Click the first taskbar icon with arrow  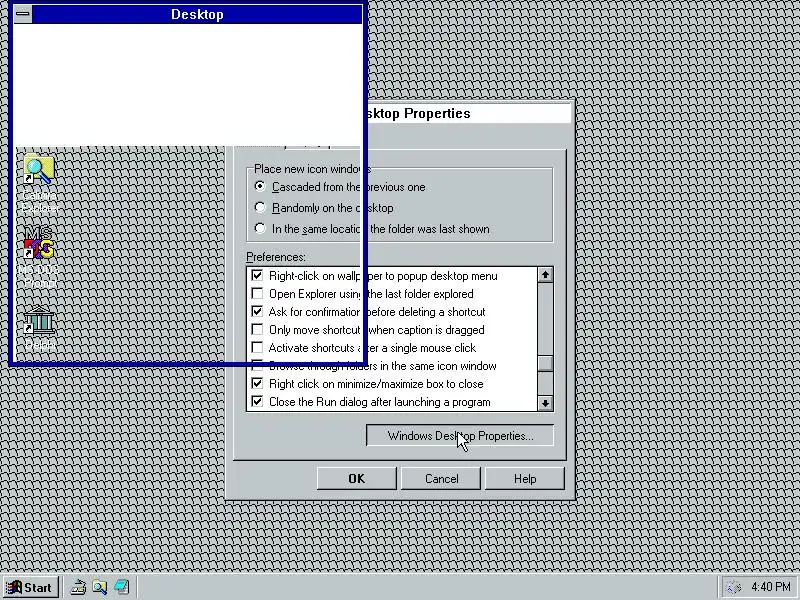79,587
